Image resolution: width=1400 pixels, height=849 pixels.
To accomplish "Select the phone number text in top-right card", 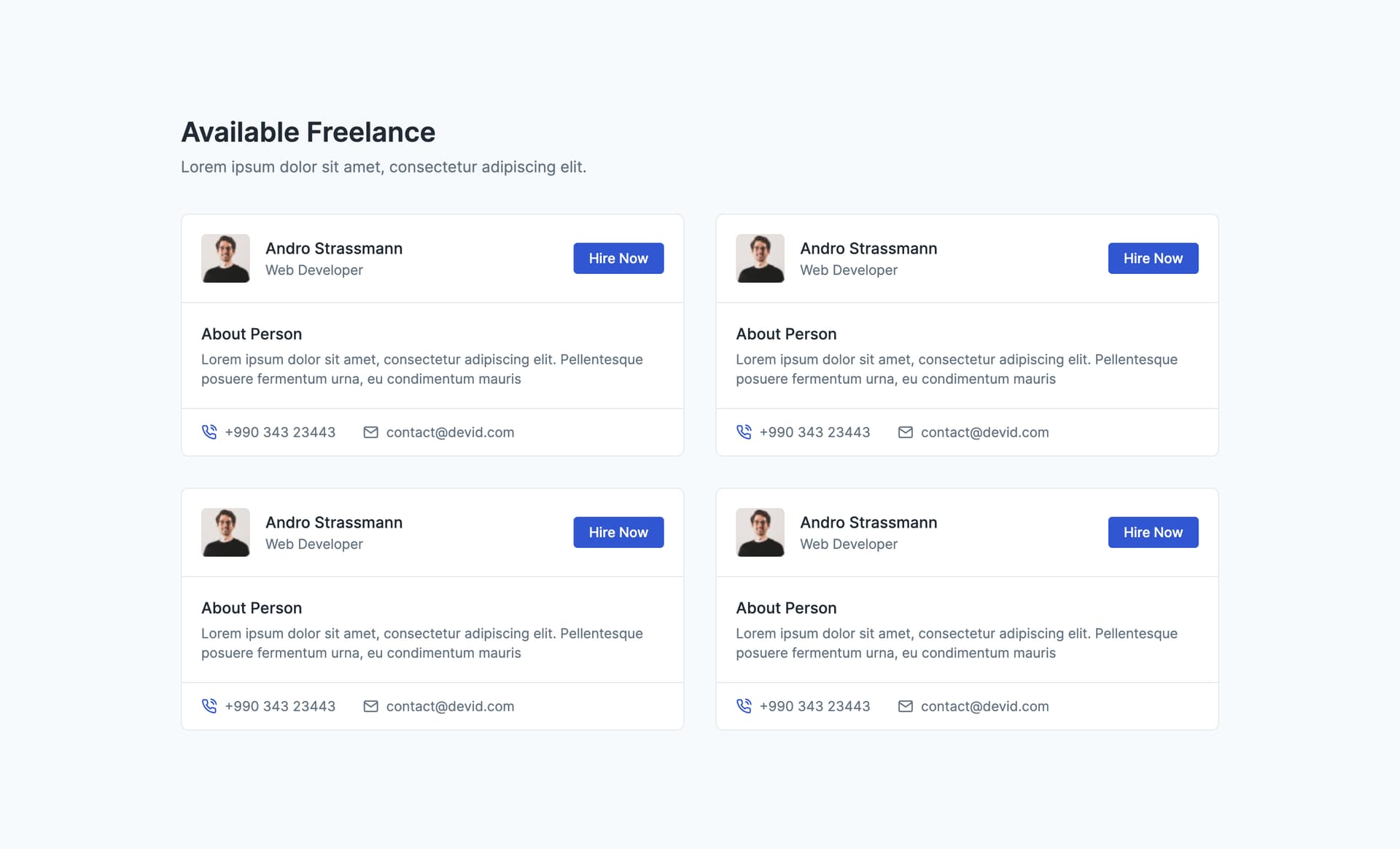I will pos(814,432).
